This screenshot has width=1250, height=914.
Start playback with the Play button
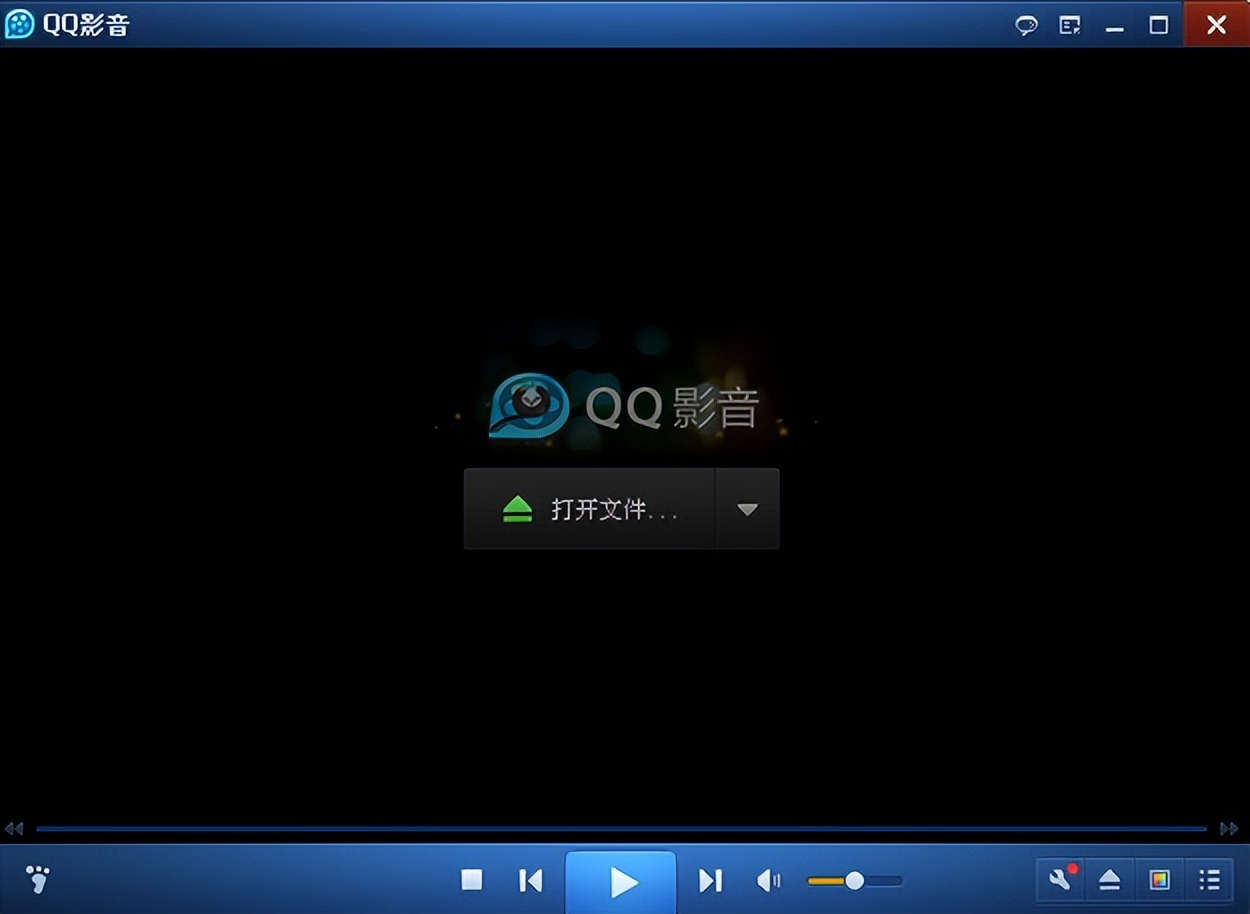621,882
